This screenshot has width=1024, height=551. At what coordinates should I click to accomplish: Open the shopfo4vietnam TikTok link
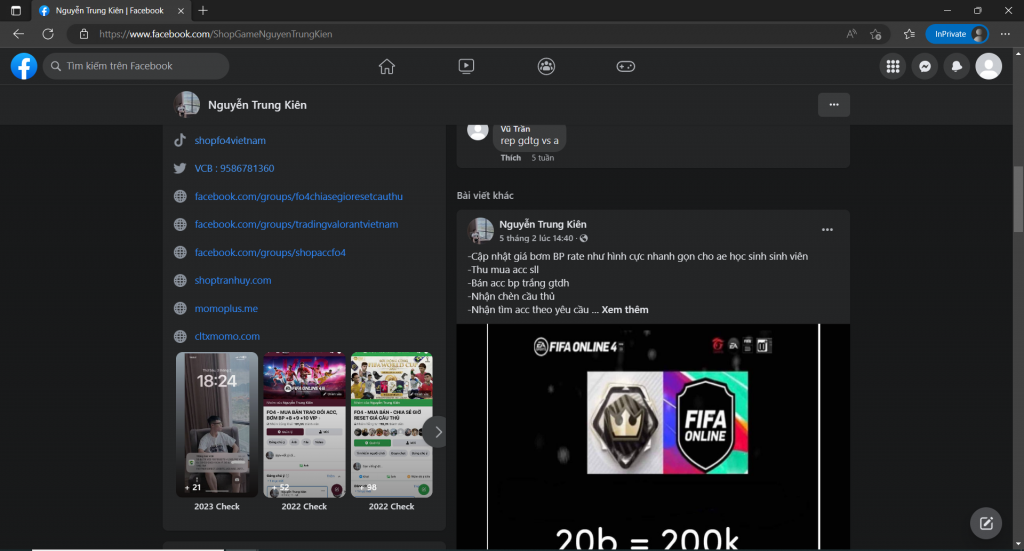coord(230,141)
